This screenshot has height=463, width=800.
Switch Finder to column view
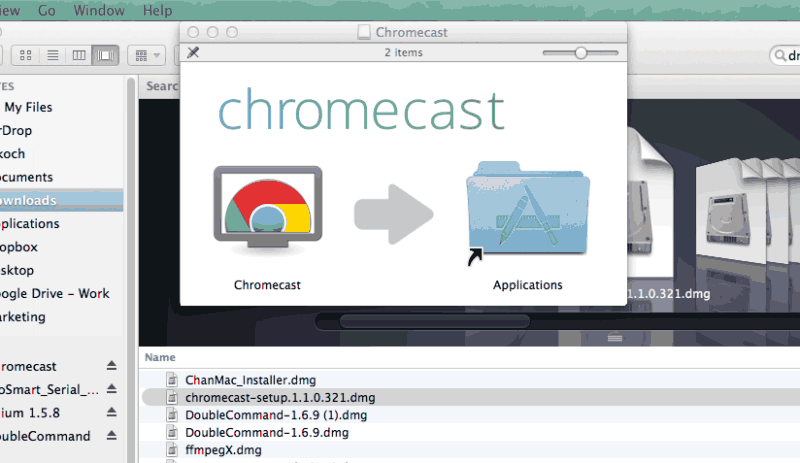[x=79, y=55]
